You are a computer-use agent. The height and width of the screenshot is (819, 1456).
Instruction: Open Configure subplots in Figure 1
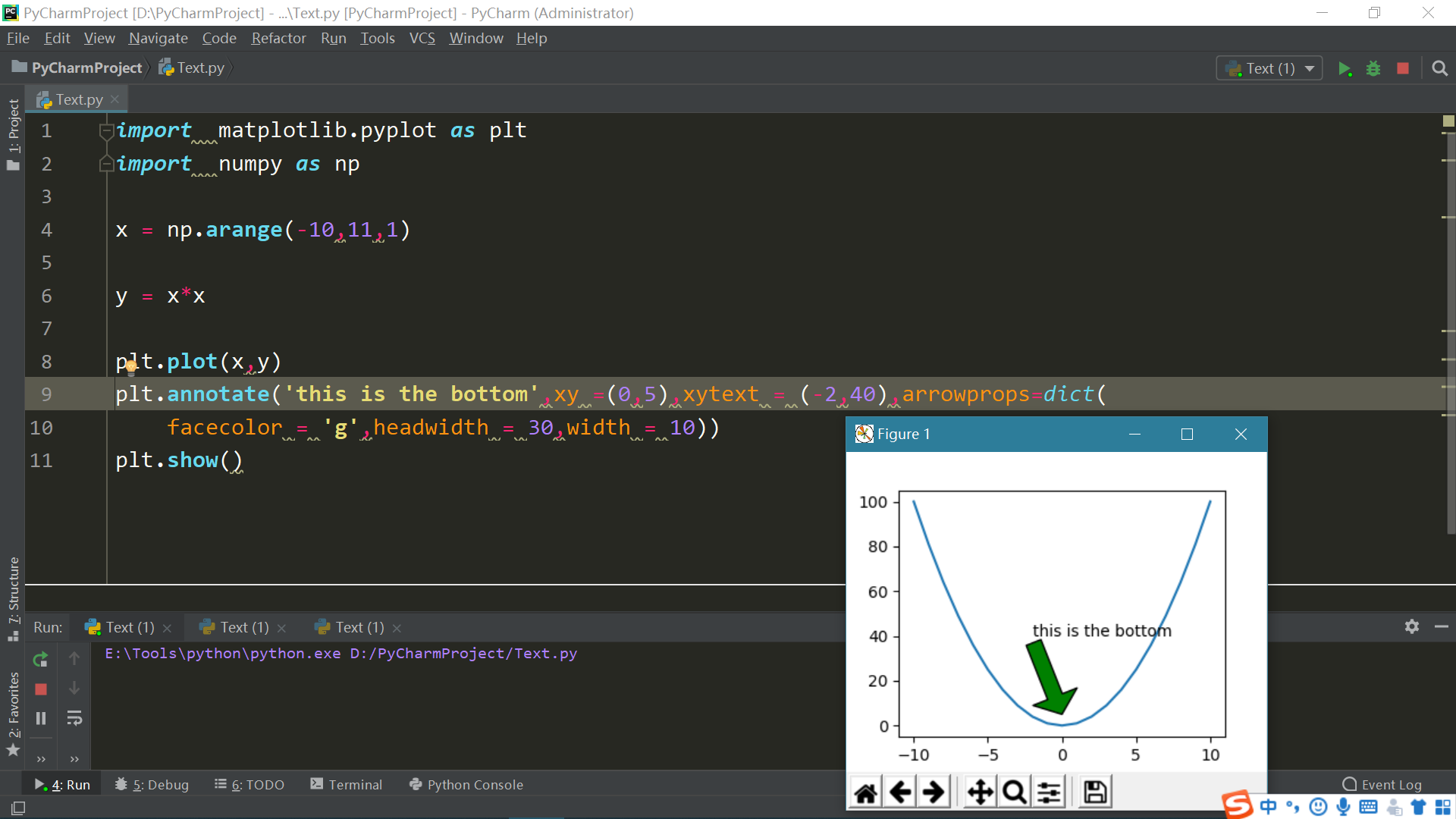(x=1050, y=792)
